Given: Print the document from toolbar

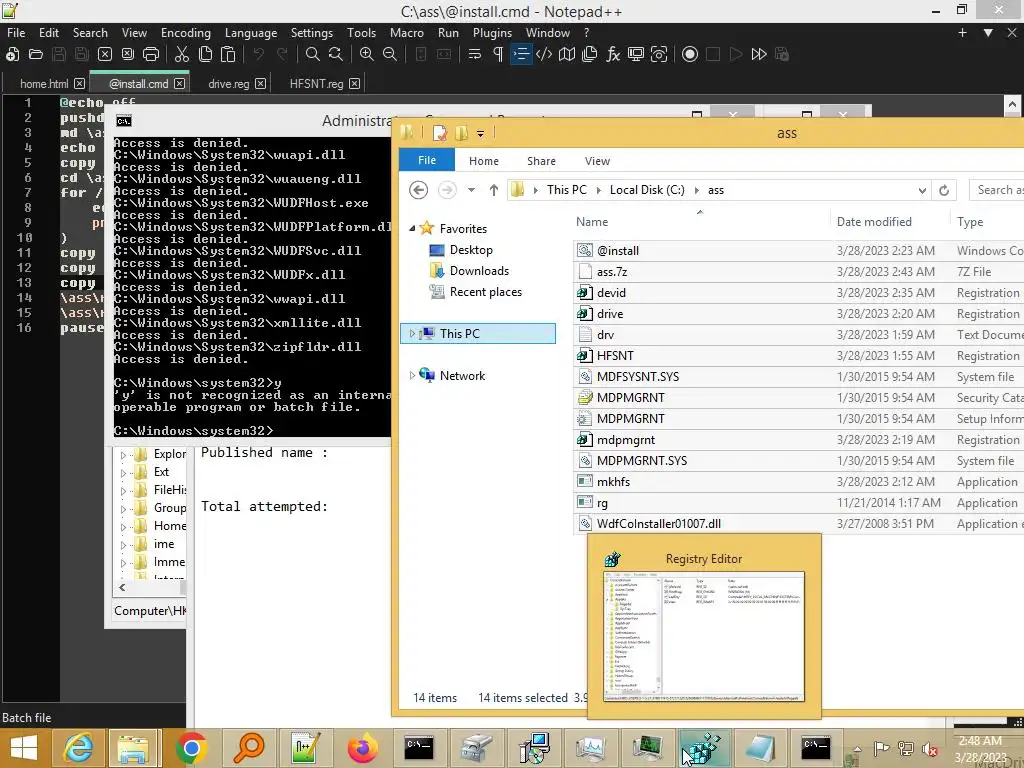Looking at the screenshot, I should pos(151,54).
